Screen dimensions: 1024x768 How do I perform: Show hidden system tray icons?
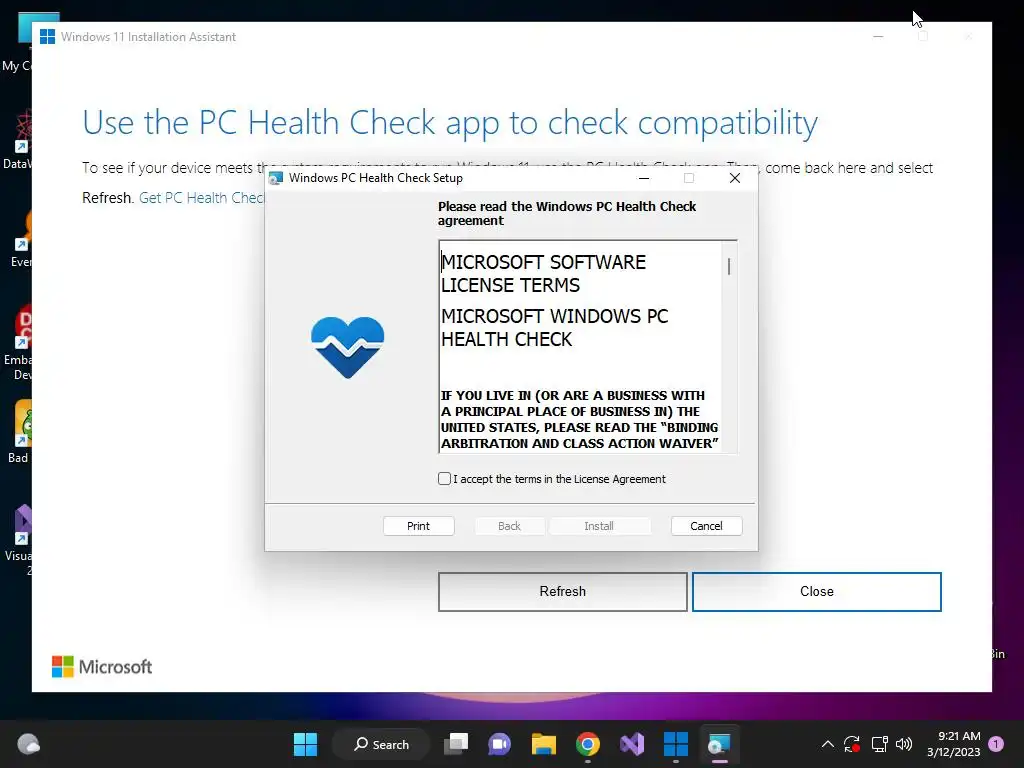coord(827,744)
